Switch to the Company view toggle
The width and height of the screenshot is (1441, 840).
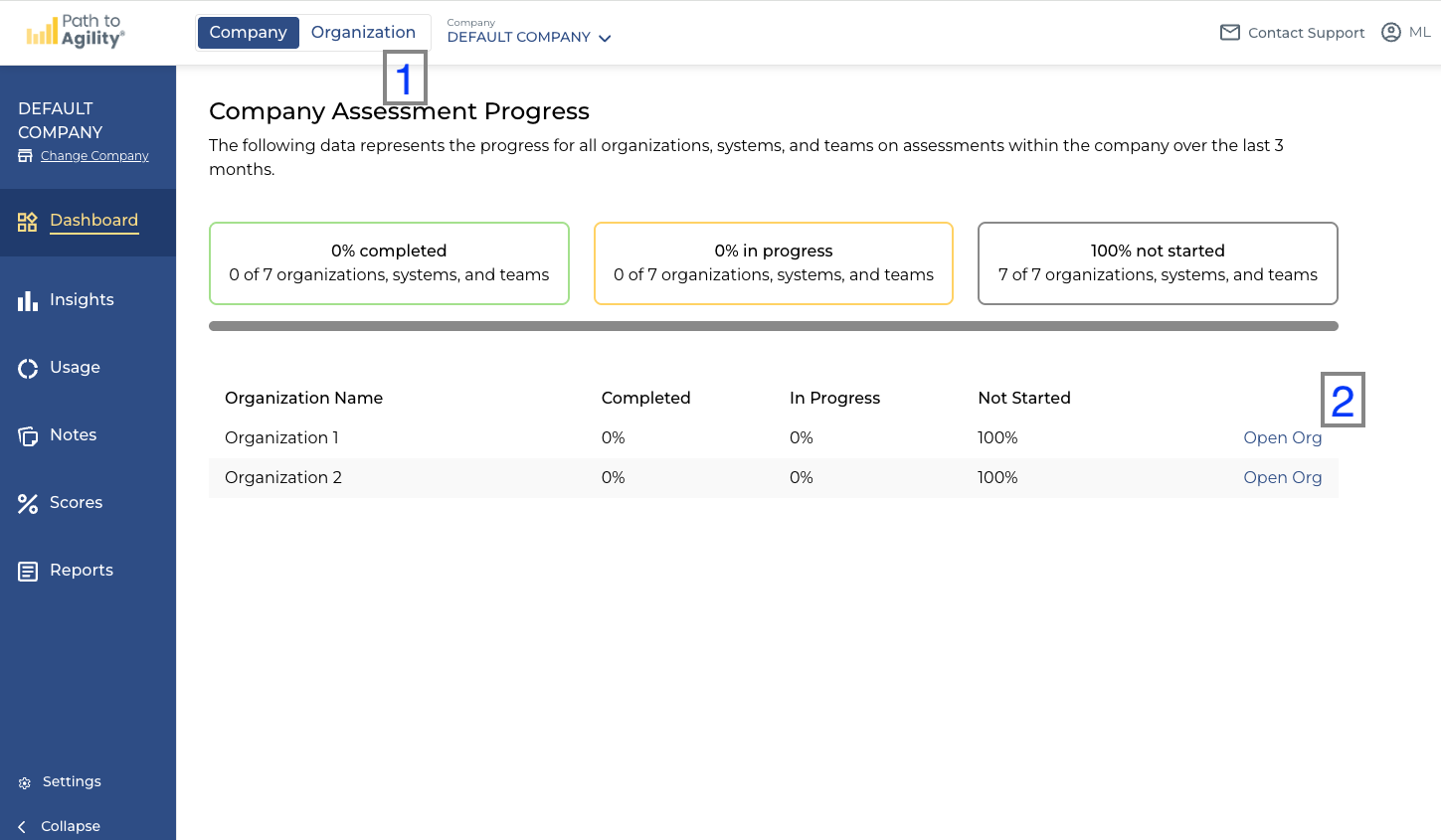tap(248, 33)
